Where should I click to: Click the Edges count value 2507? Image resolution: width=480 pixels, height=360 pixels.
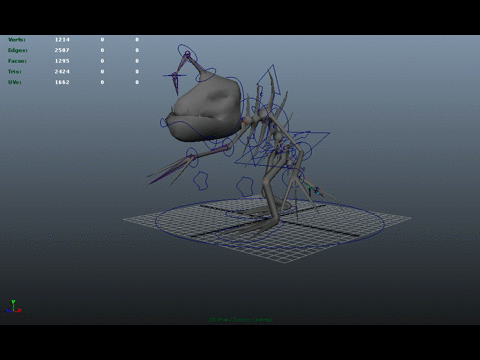click(x=62, y=50)
